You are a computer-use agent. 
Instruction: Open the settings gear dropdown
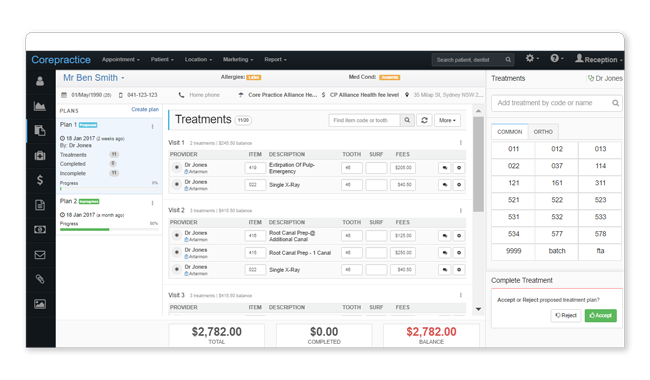(532, 59)
